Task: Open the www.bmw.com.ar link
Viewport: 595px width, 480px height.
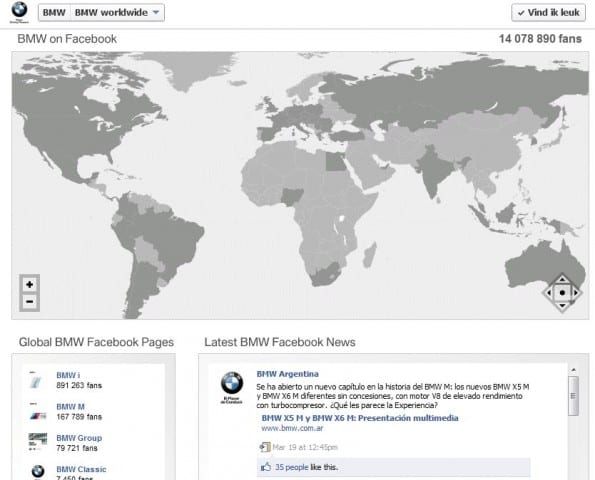Action: click(292, 428)
